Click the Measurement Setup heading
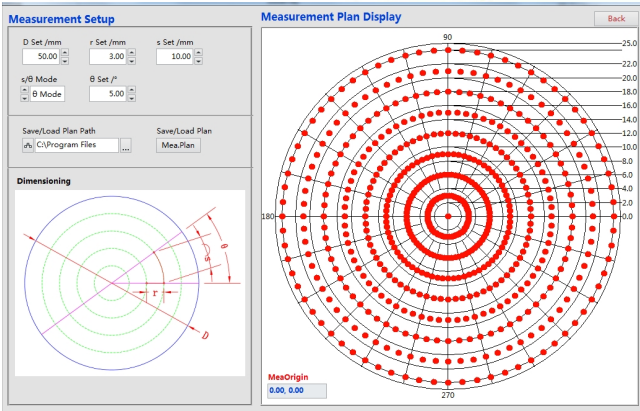The image size is (640, 411). click(62, 19)
